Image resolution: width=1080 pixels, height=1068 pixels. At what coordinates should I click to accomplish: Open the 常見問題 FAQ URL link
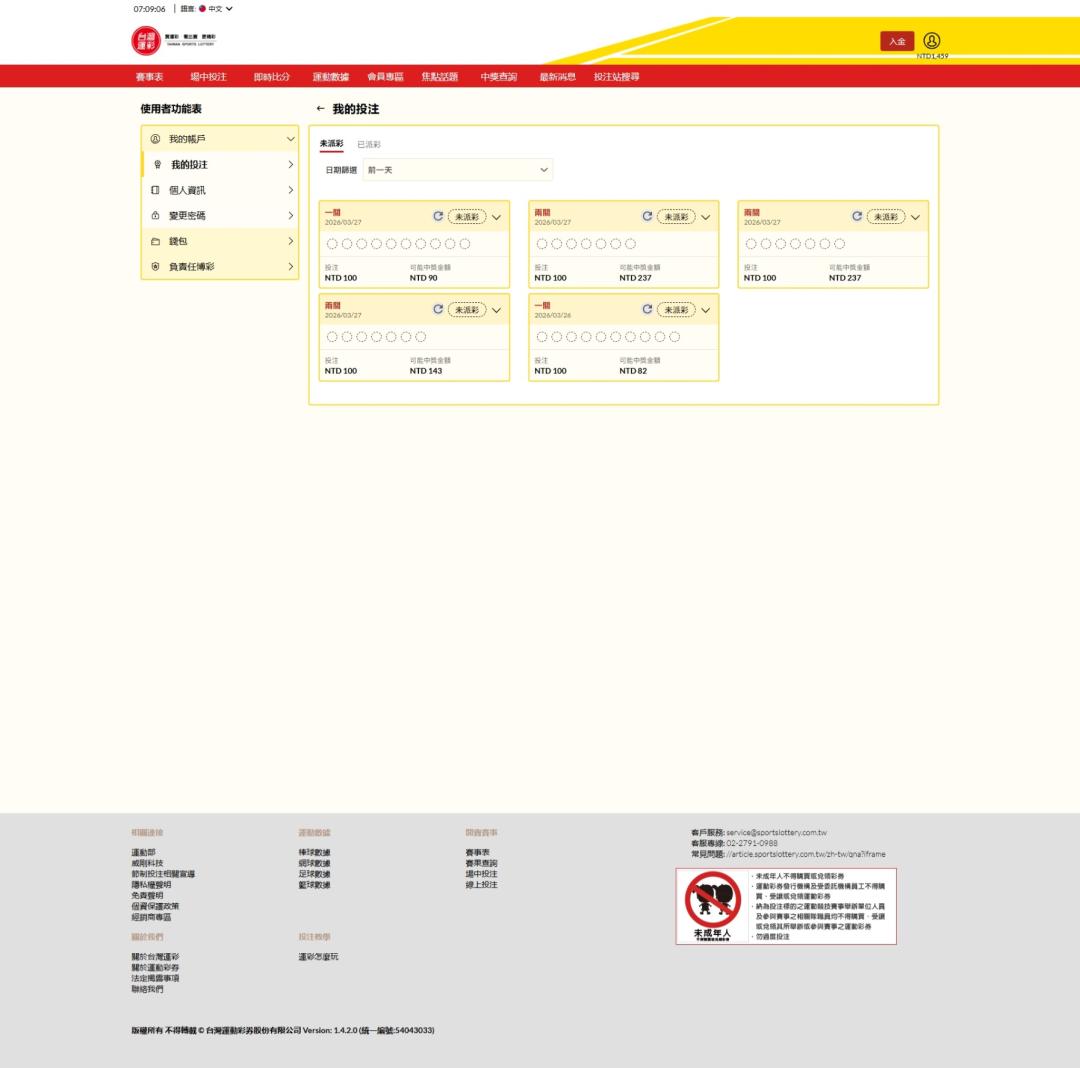[806, 854]
